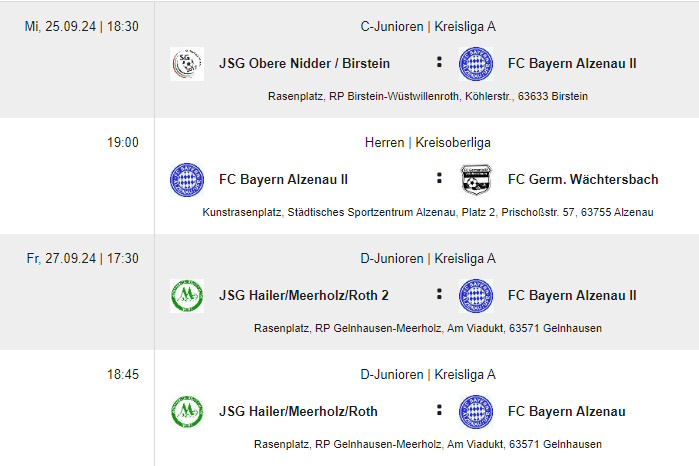Click the FC Bayern Alzenau II home logo in Herren match

coord(187,180)
